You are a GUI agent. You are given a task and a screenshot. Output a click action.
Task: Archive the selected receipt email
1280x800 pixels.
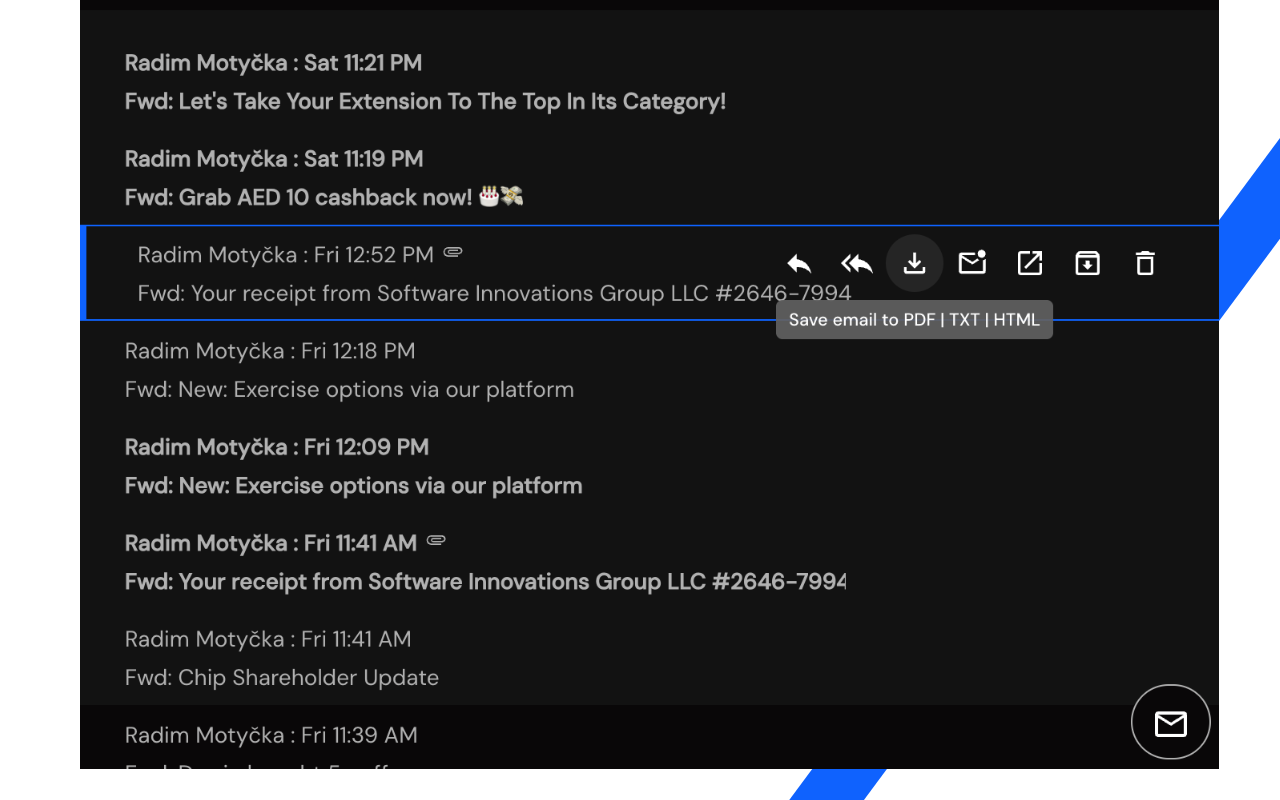point(1087,263)
